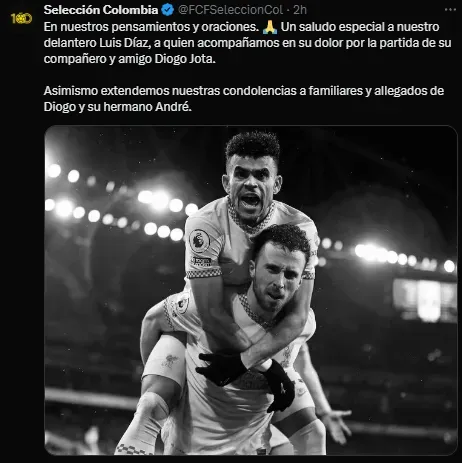Open the black-and-white celebration photo

[x=251, y=290]
